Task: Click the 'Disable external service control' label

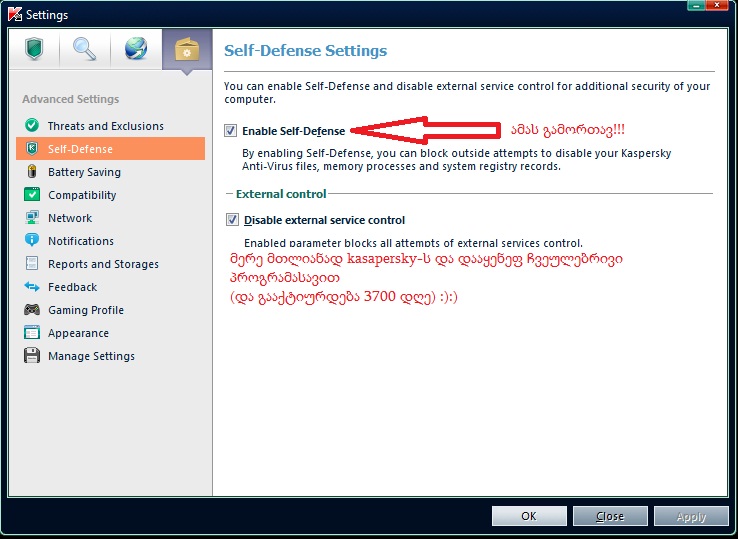Action: click(x=324, y=220)
